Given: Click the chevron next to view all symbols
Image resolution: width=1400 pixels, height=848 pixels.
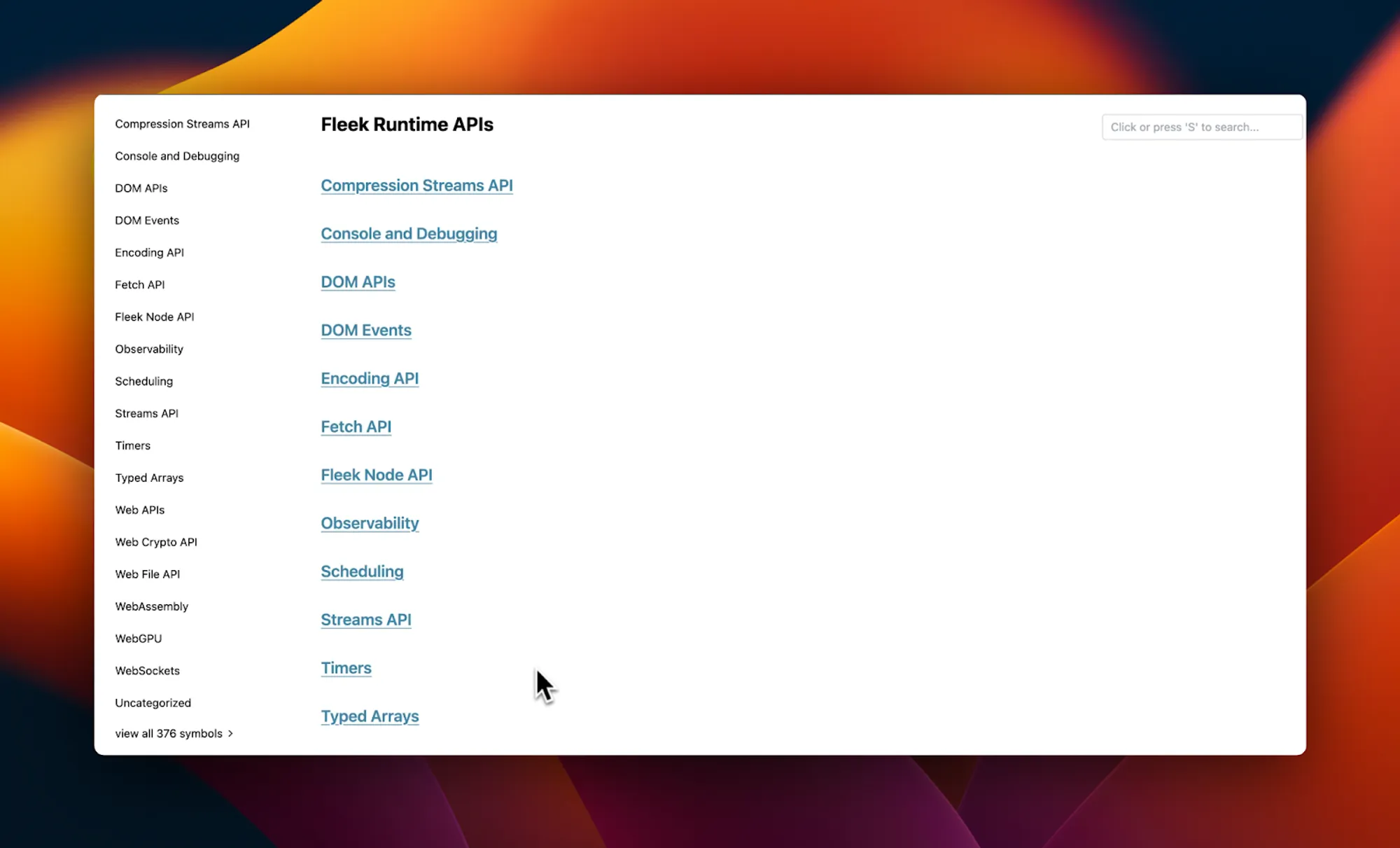Looking at the screenshot, I should click(x=230, y=733).
